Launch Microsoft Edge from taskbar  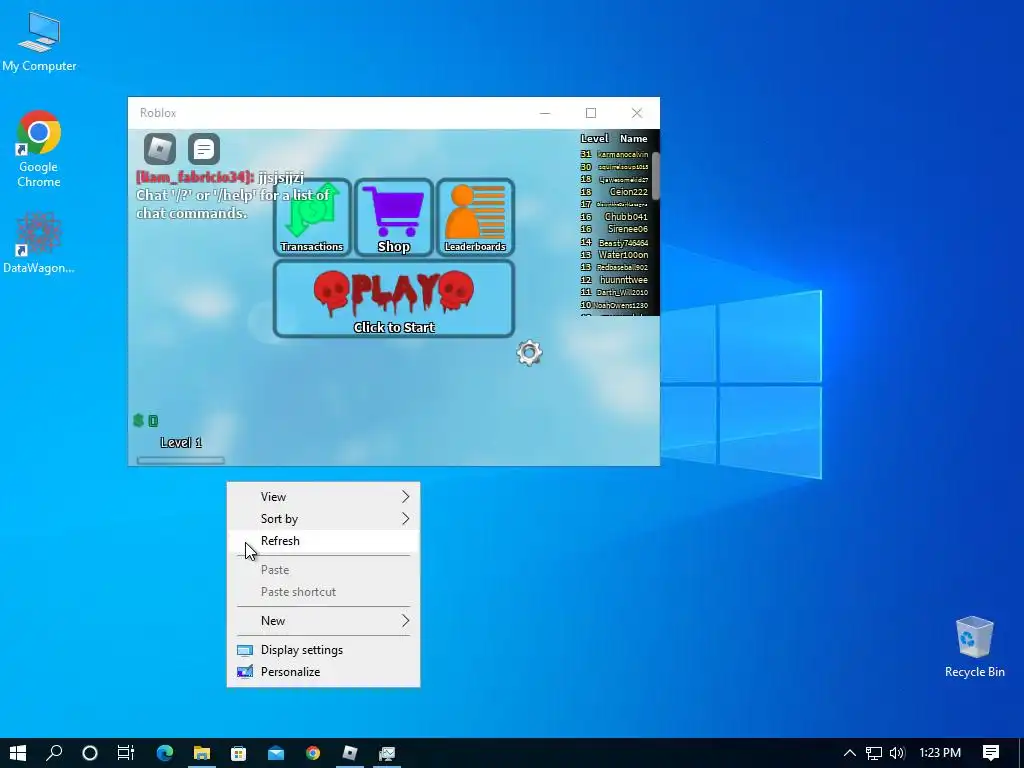click(x=165, y=753)
